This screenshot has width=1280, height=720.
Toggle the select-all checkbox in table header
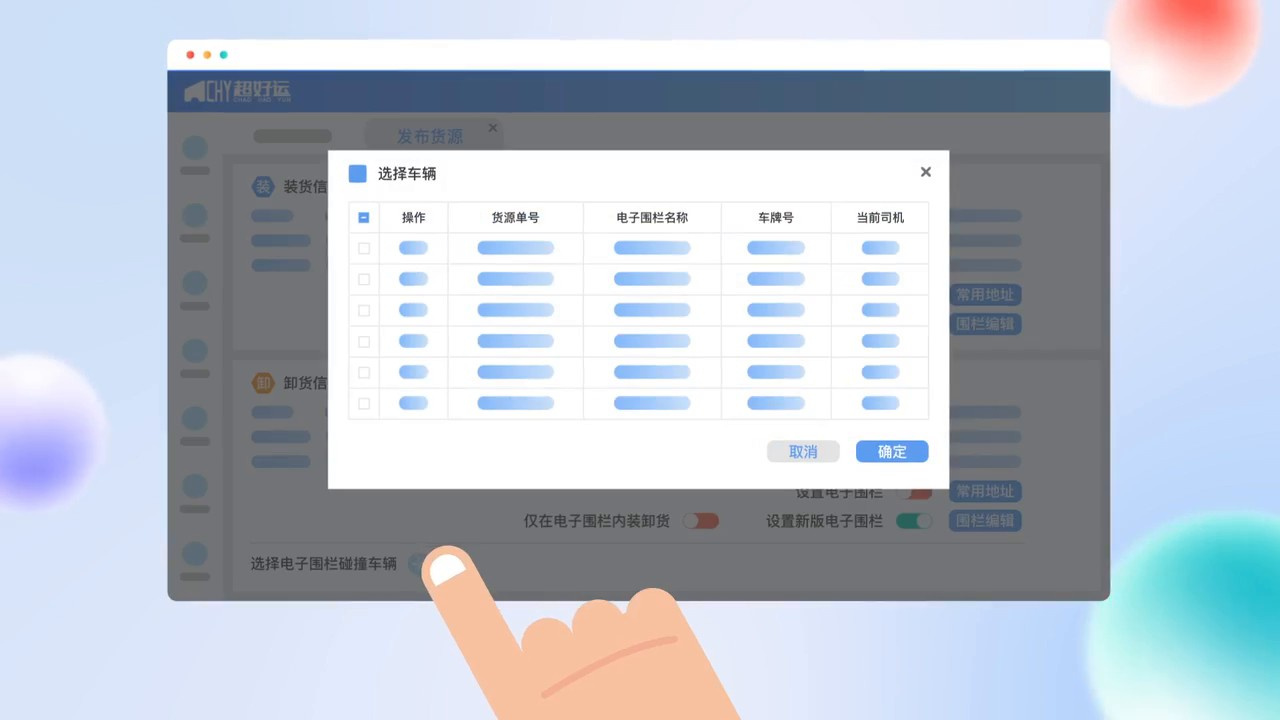click(364, 218)
